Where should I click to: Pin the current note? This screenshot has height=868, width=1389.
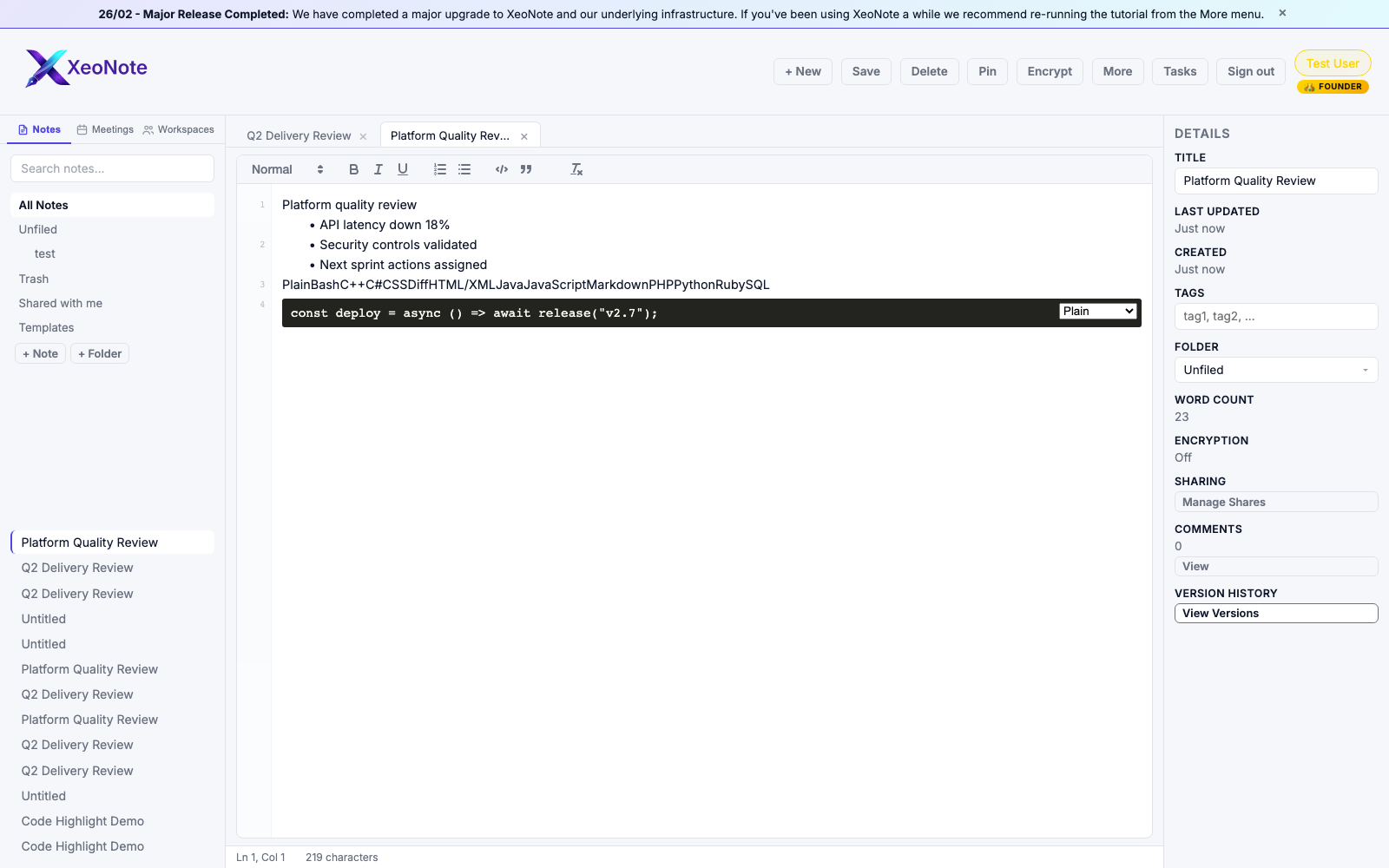point(986,71)
